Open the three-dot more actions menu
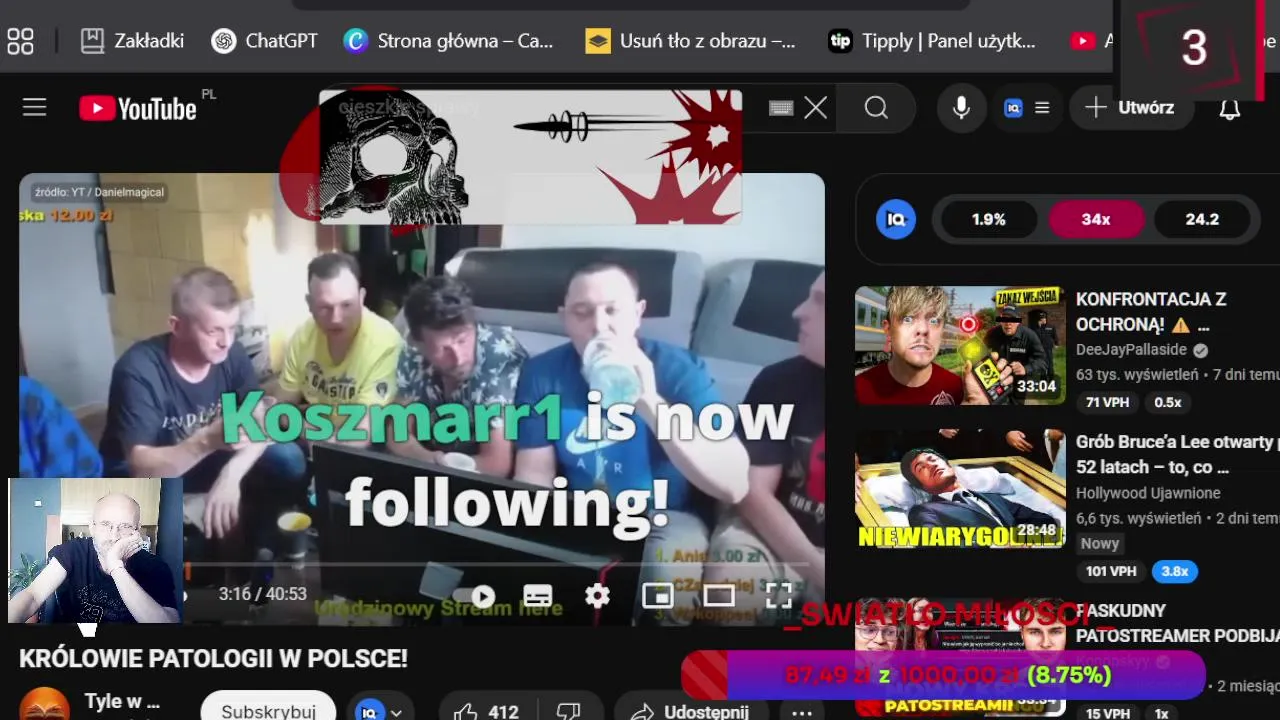 point(802,713)
